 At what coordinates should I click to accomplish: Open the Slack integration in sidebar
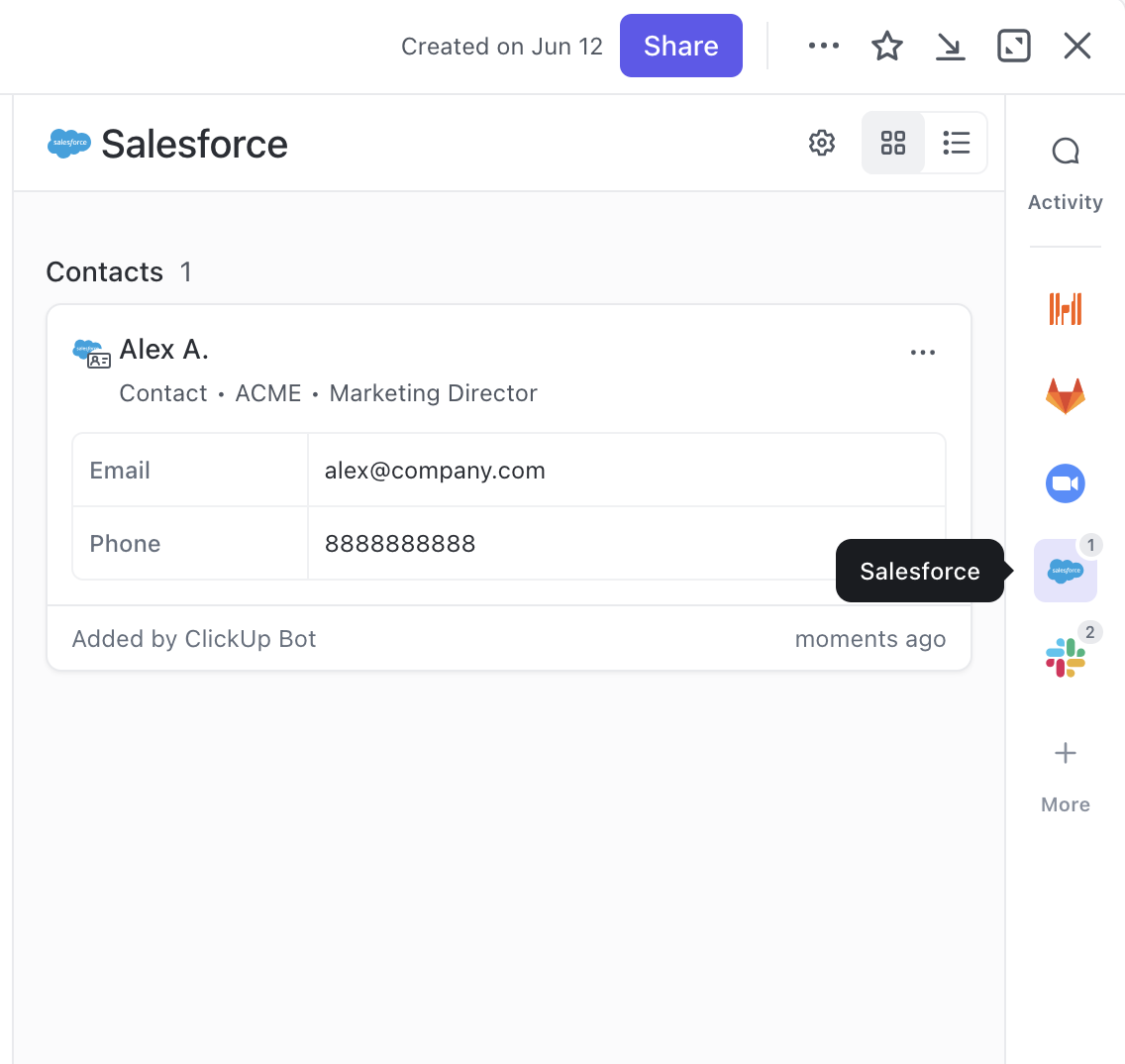[x=1065, y=658]
